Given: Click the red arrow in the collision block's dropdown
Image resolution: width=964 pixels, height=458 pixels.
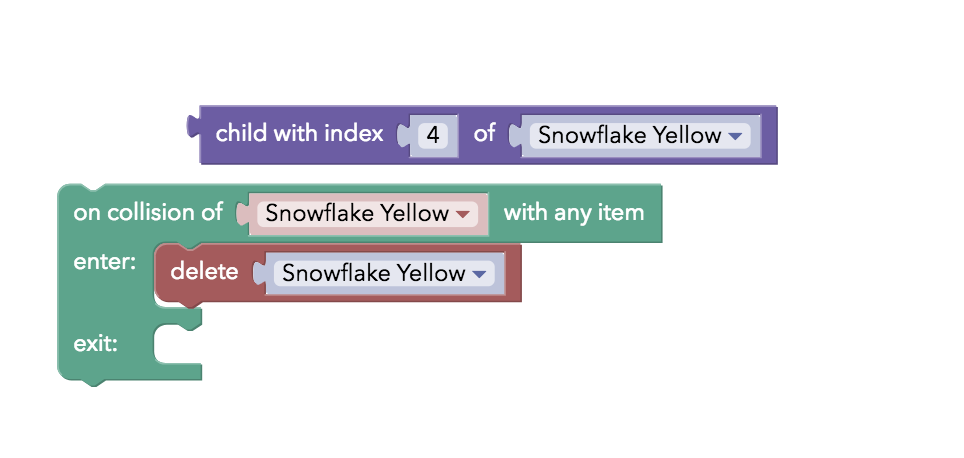Looking at the screenshot, I should point(463,214).
